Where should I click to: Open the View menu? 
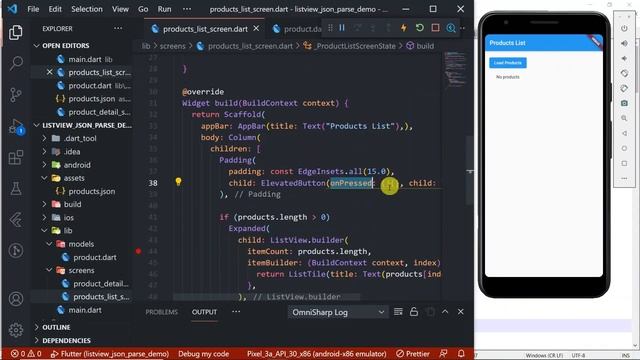120,9
